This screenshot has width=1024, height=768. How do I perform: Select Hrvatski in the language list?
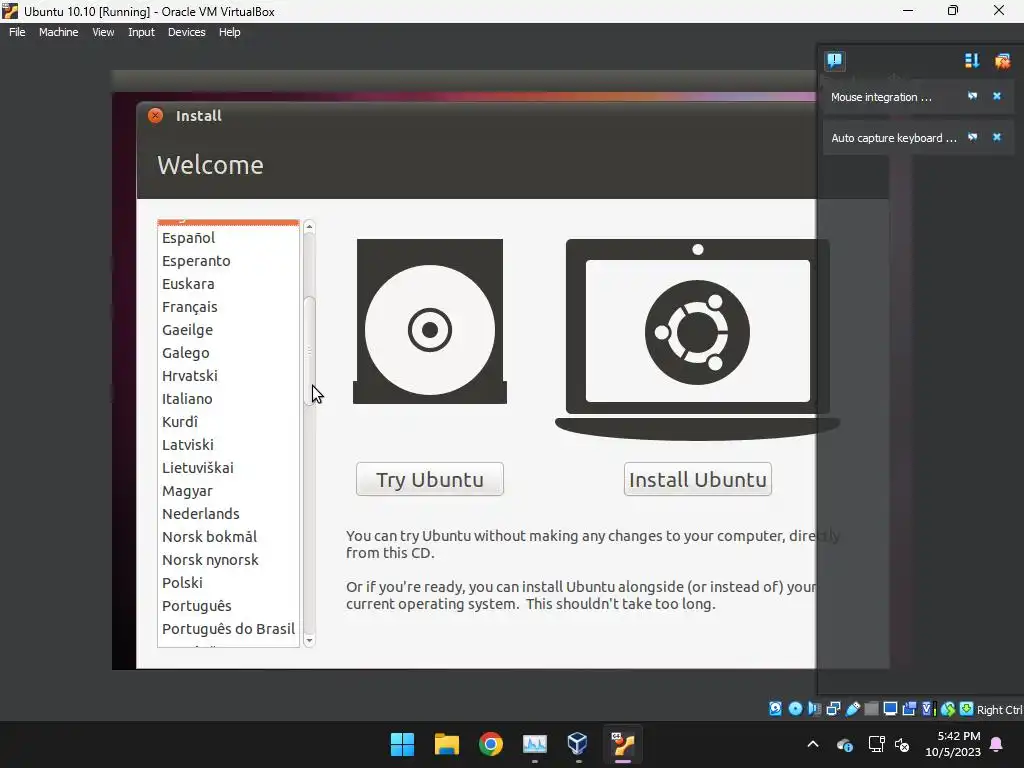[228, 376]
